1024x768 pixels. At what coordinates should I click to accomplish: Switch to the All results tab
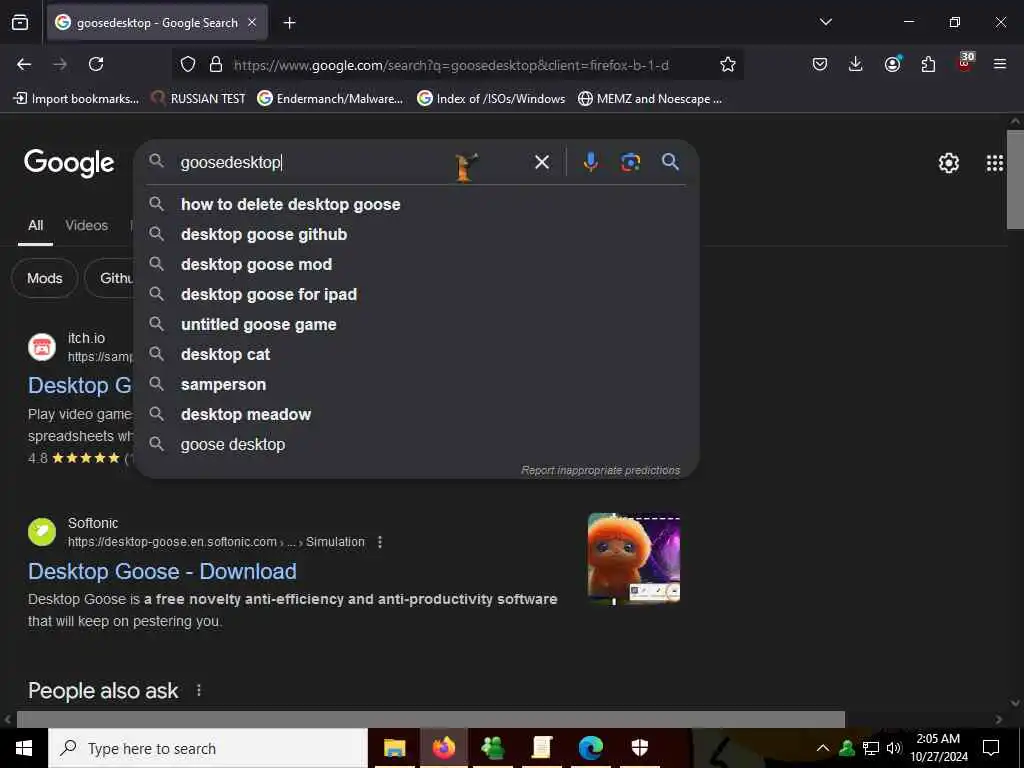tap(35, 225)
